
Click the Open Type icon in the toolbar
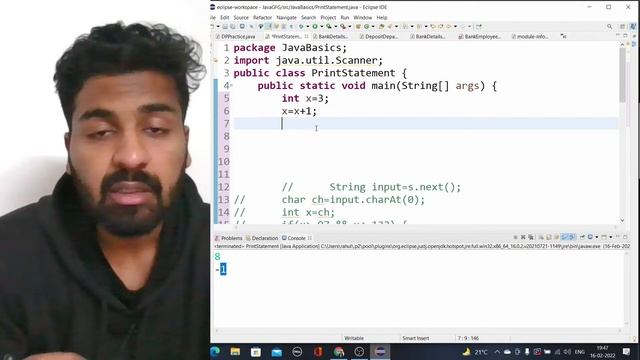coord(381,27)
